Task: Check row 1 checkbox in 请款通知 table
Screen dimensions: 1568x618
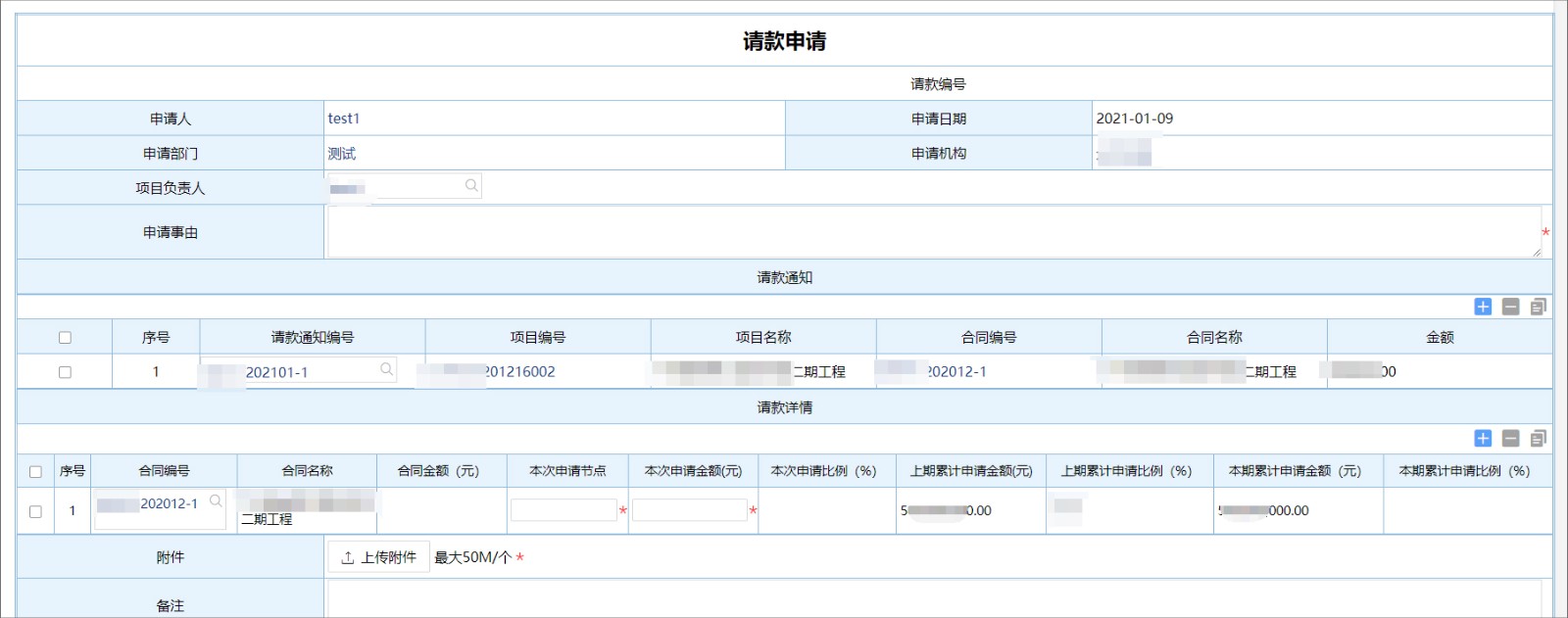Action: (x=65, y=372)
